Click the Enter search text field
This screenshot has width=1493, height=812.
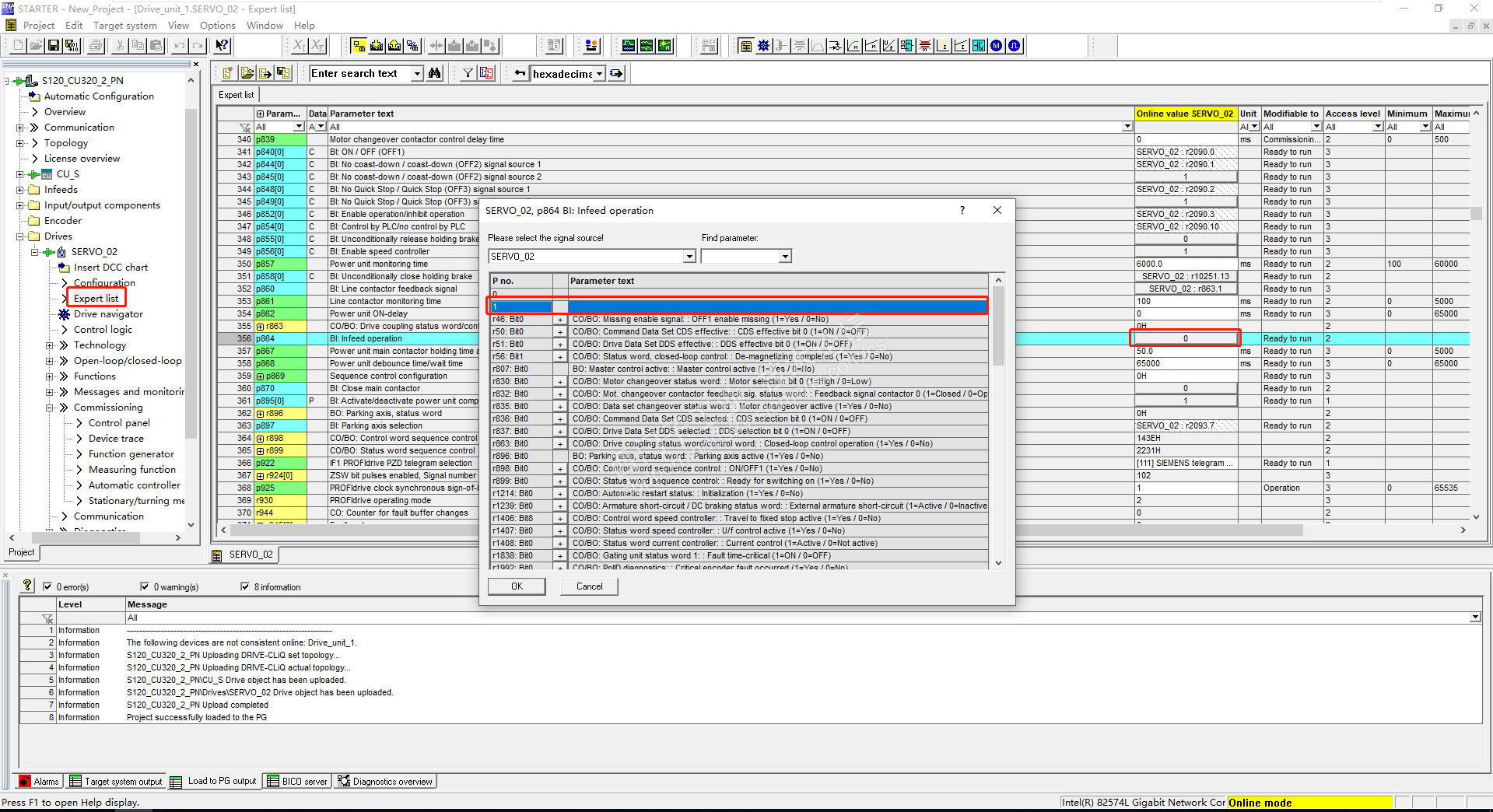pos(360,74)
